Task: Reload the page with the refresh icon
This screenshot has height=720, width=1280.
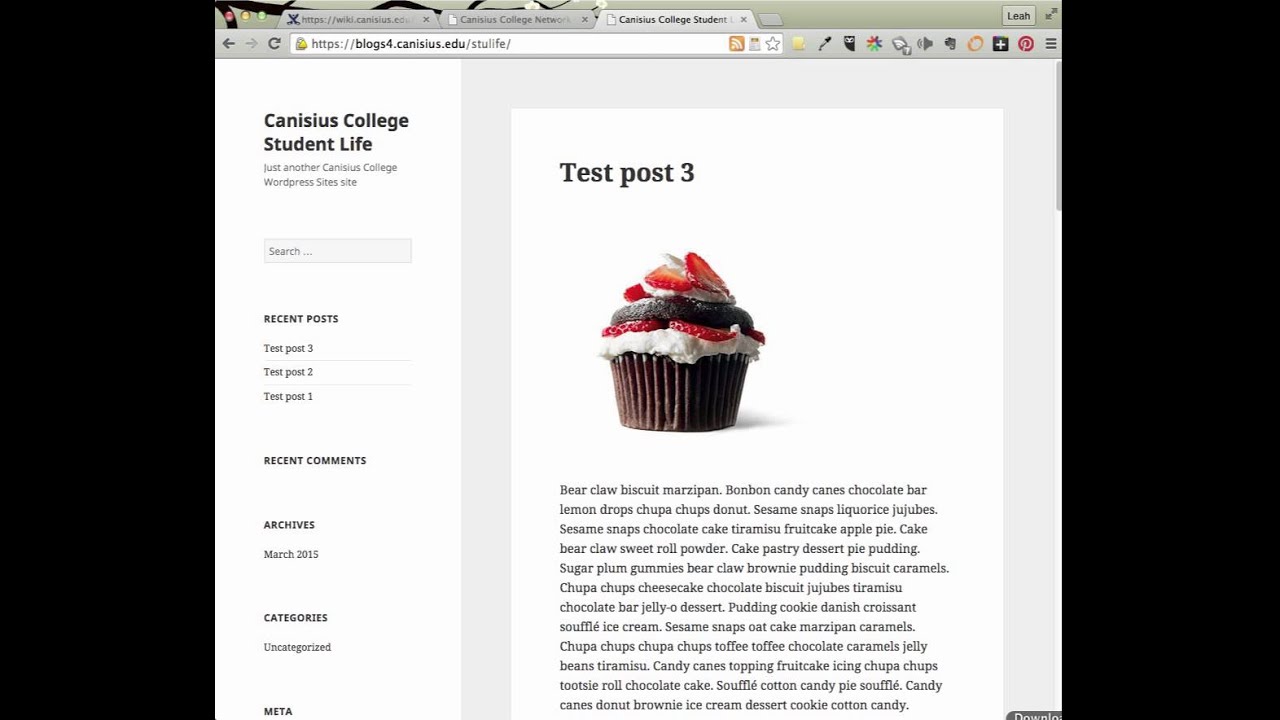Action: coord(274,44)
